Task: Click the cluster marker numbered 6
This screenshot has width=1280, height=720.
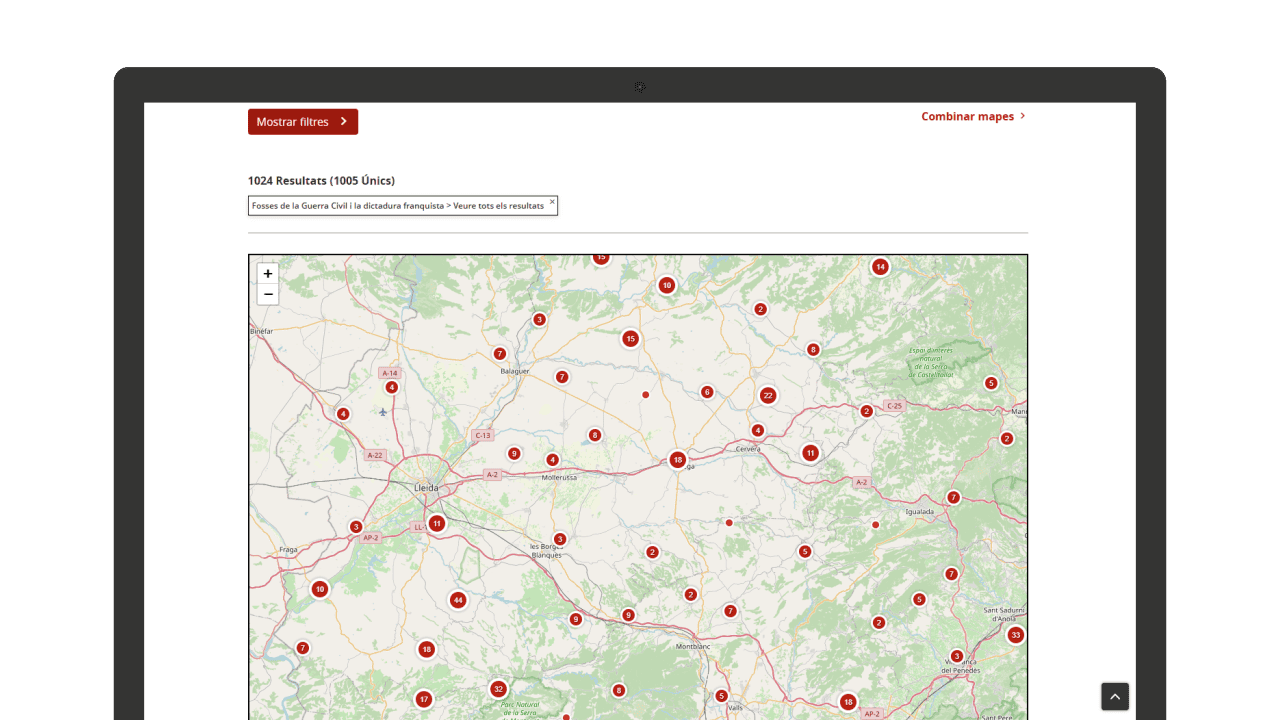Action: (x=707, y=392)
